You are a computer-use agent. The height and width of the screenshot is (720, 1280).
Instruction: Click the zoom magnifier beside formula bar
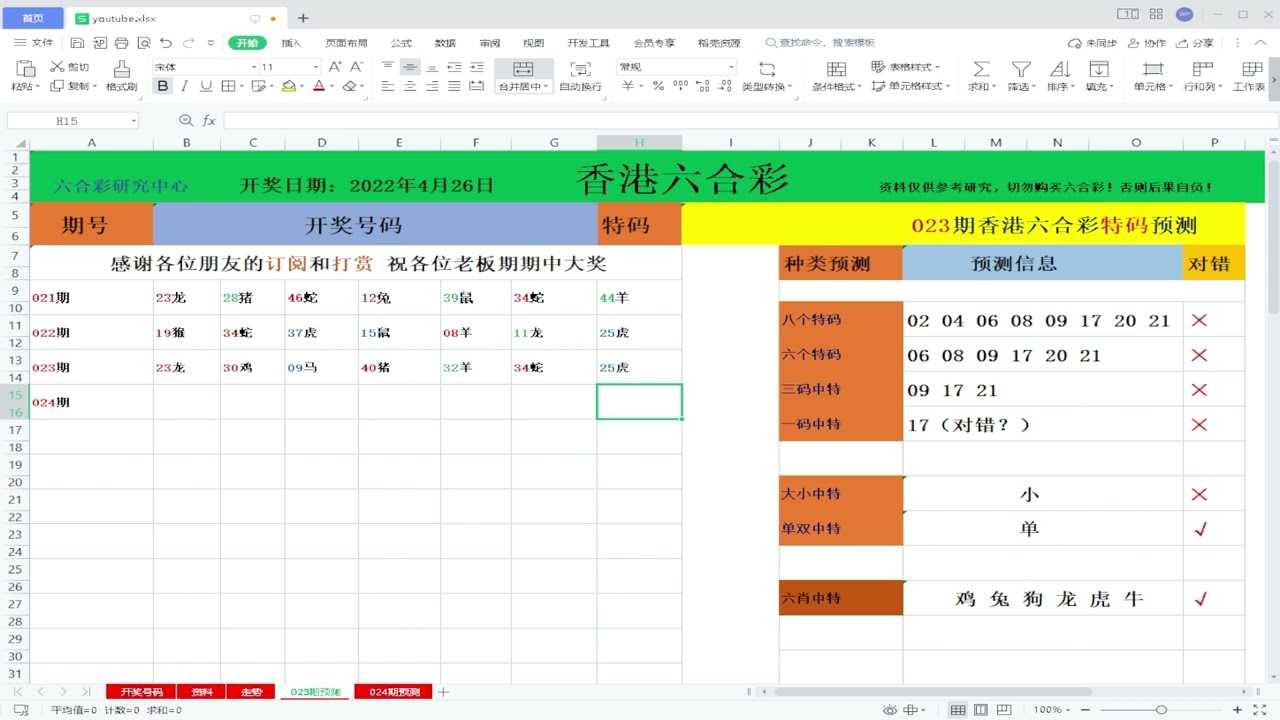pos(185,120)
